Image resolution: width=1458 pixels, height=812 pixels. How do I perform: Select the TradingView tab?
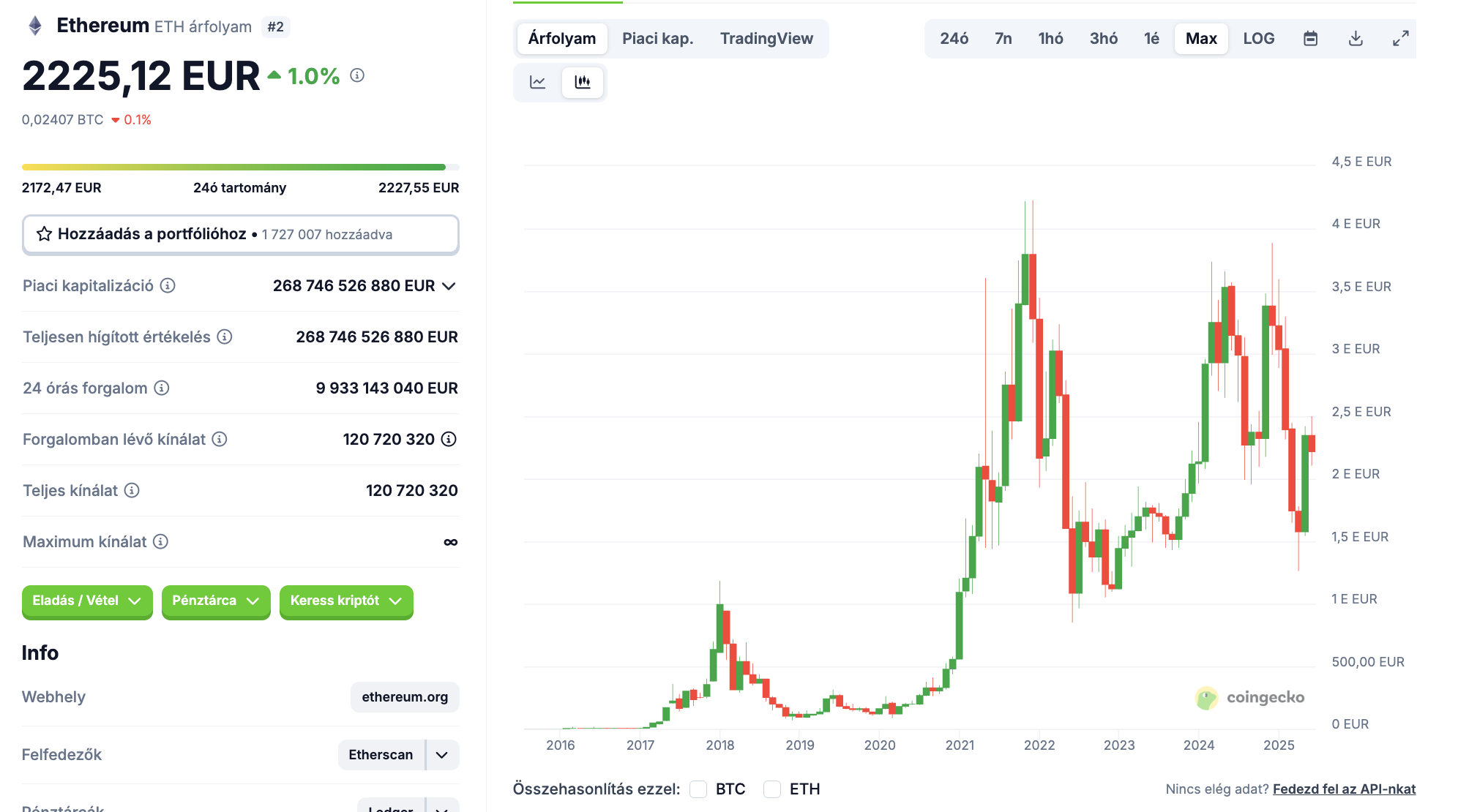[766, 39]
